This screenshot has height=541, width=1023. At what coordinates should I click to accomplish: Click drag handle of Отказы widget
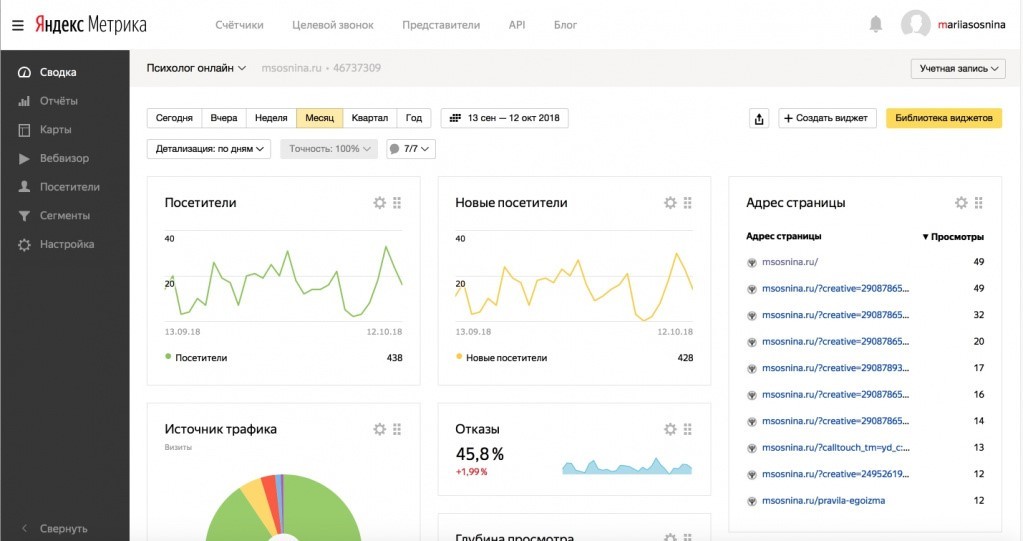[x=688, y=429]
